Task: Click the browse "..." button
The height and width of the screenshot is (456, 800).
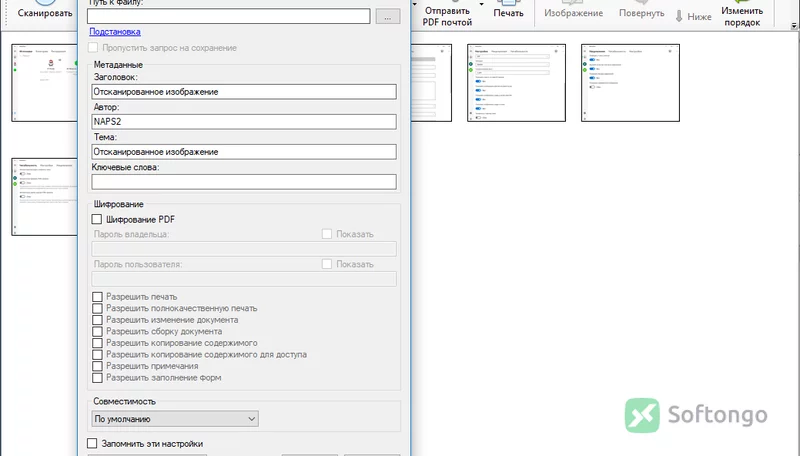Action: pos(388,16)
